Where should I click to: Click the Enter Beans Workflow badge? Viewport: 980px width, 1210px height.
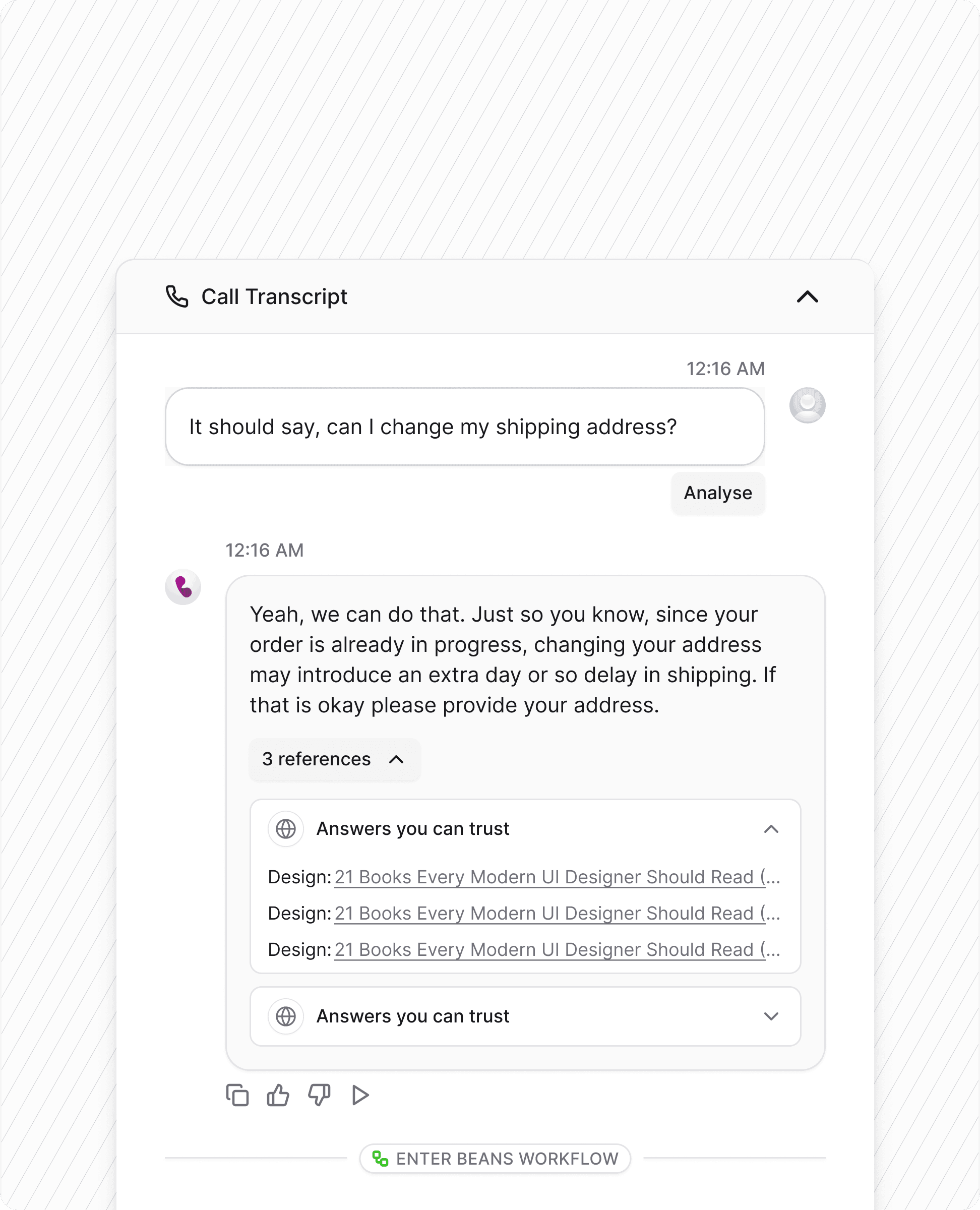506,1159
